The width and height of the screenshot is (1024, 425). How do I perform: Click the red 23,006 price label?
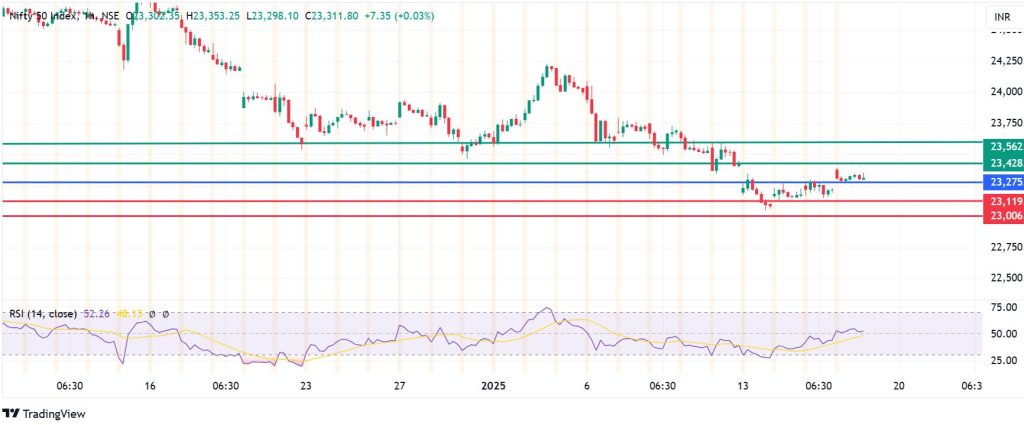[1005, 216]
